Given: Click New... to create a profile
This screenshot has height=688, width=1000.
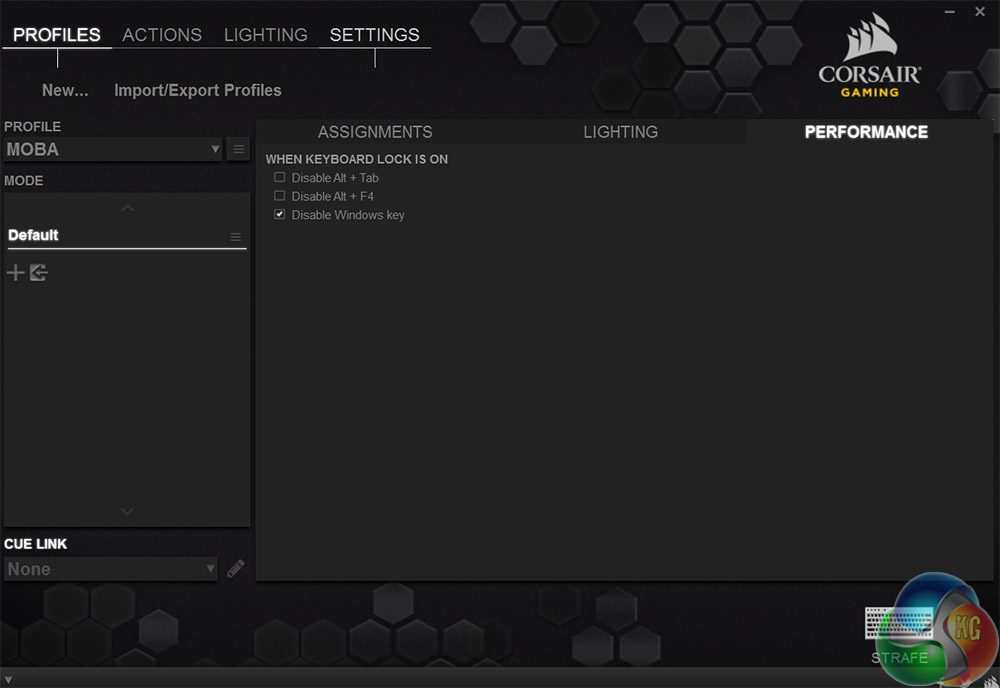Looking at the screenshot, I should point(65,91).
